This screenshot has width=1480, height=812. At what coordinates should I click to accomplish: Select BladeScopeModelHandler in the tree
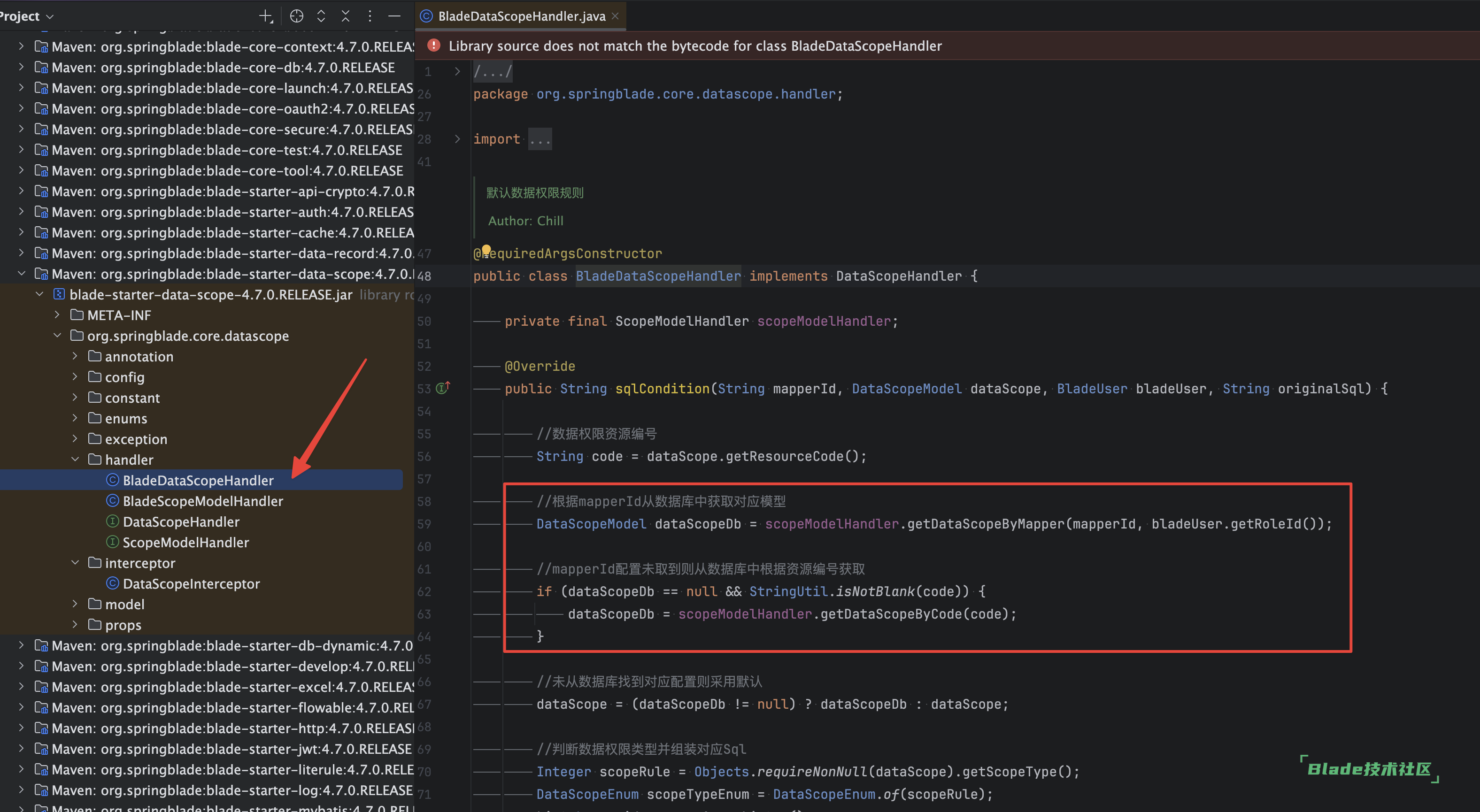pyautogui.click(x=202, y=501)
